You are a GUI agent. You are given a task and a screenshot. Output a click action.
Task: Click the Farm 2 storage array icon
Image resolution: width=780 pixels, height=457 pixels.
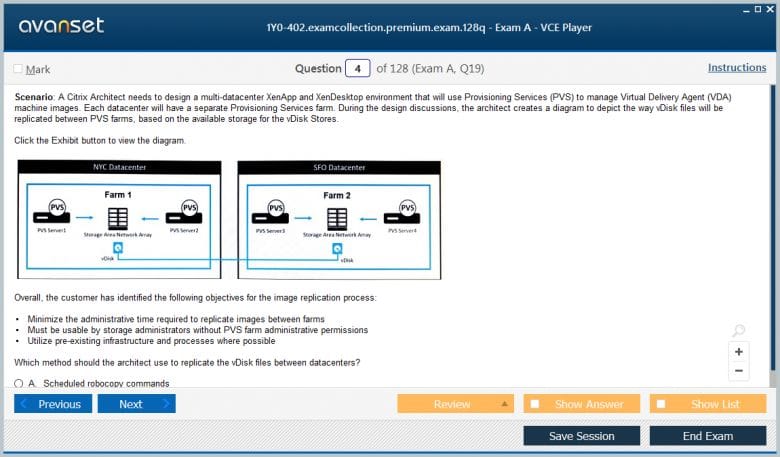pyautogui.click(x=336, y=218)
